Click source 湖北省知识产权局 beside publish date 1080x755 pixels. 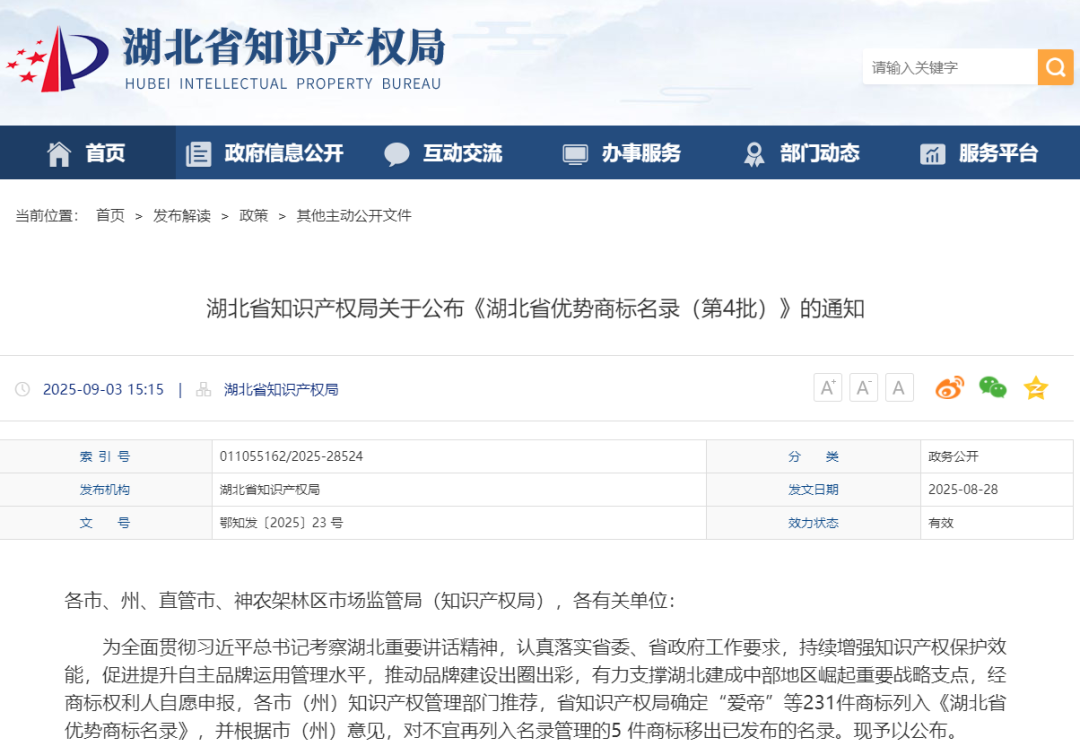pos(281,390)
